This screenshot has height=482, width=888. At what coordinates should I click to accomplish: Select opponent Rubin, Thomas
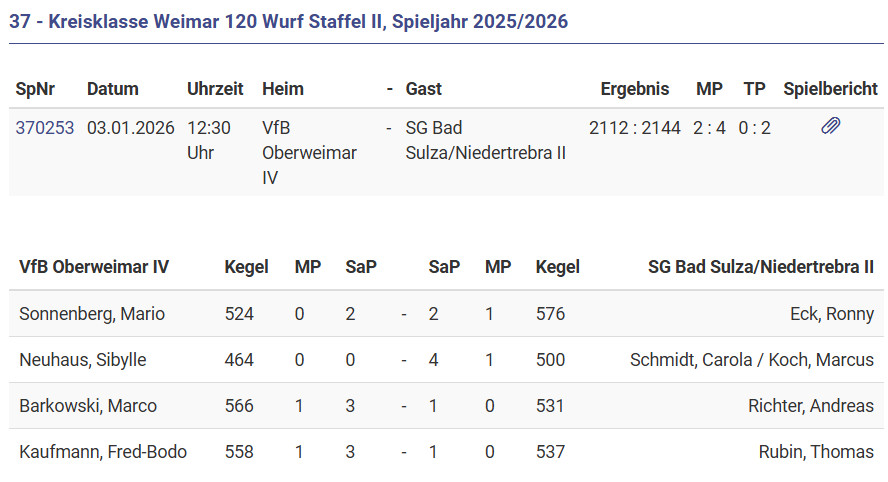tap(816, 452)
